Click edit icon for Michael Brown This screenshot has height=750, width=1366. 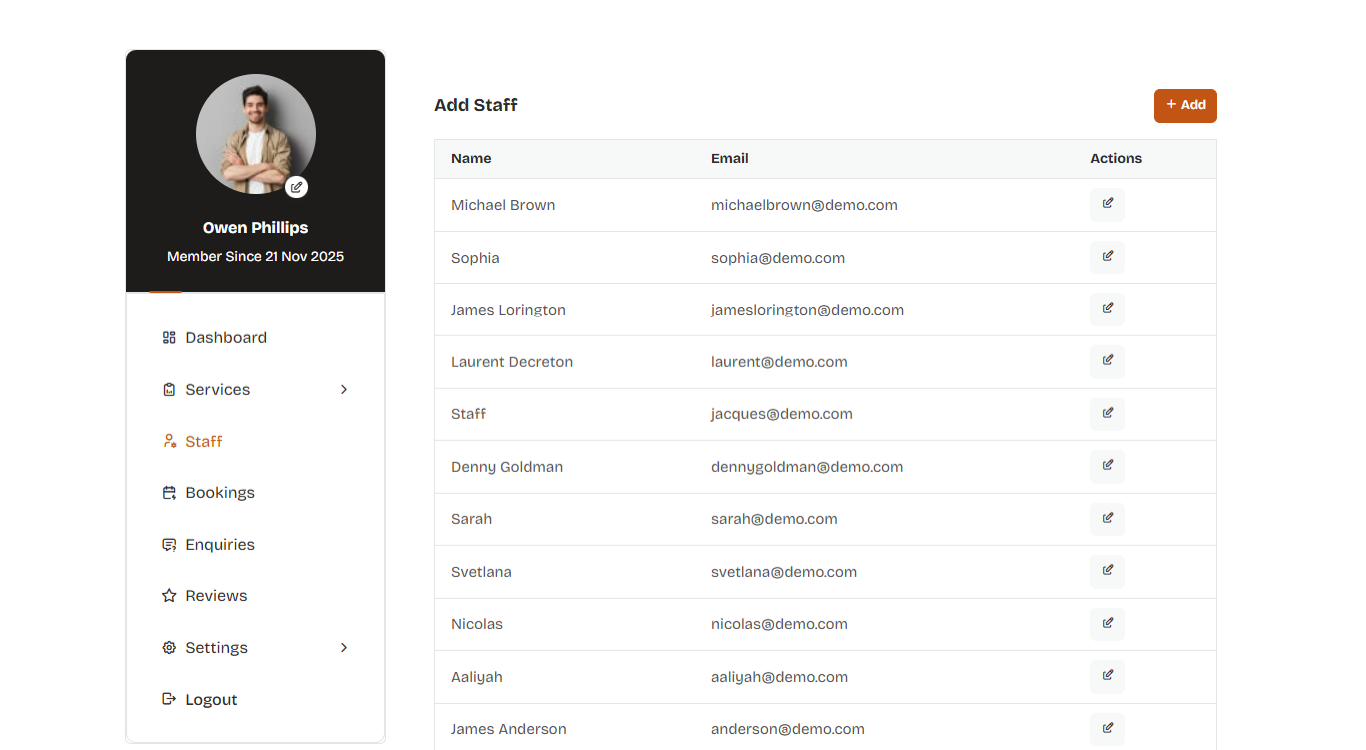(x=1107, y=205)
